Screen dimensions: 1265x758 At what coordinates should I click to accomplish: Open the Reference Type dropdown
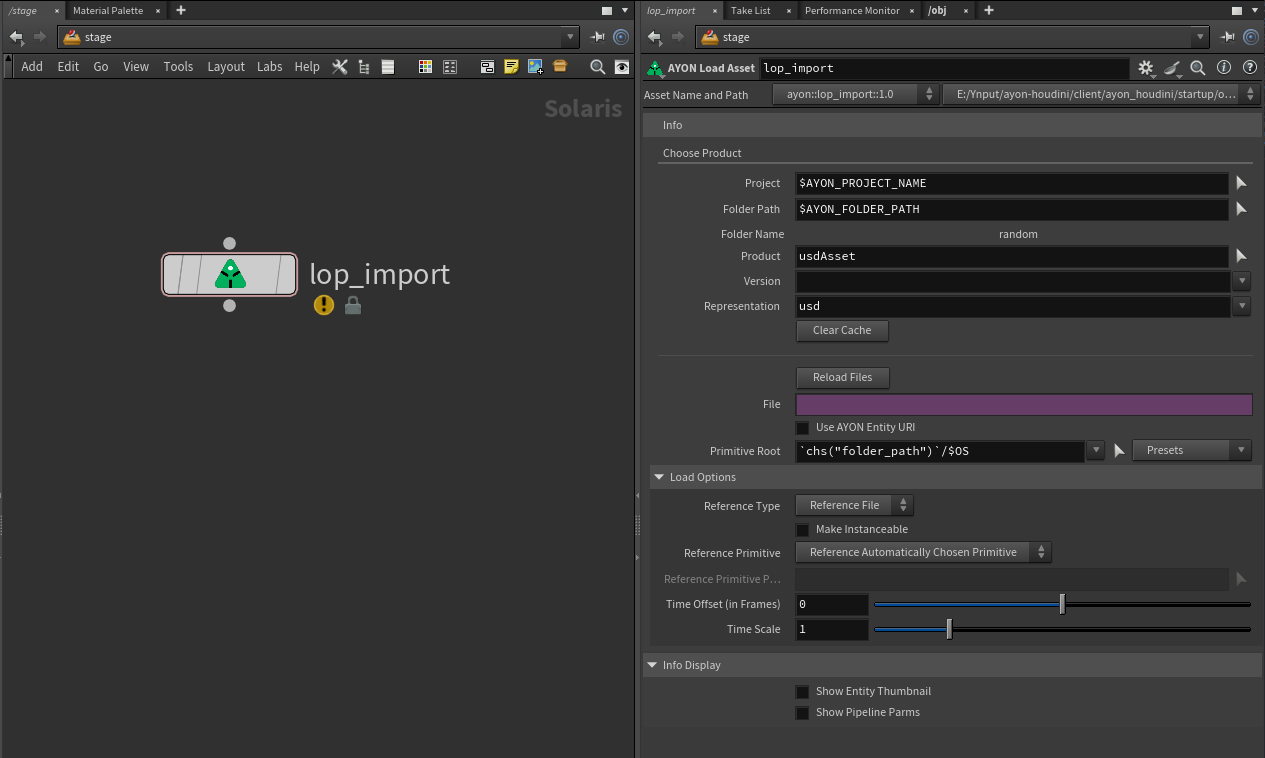pyautogui.click(x=854, y=505)
